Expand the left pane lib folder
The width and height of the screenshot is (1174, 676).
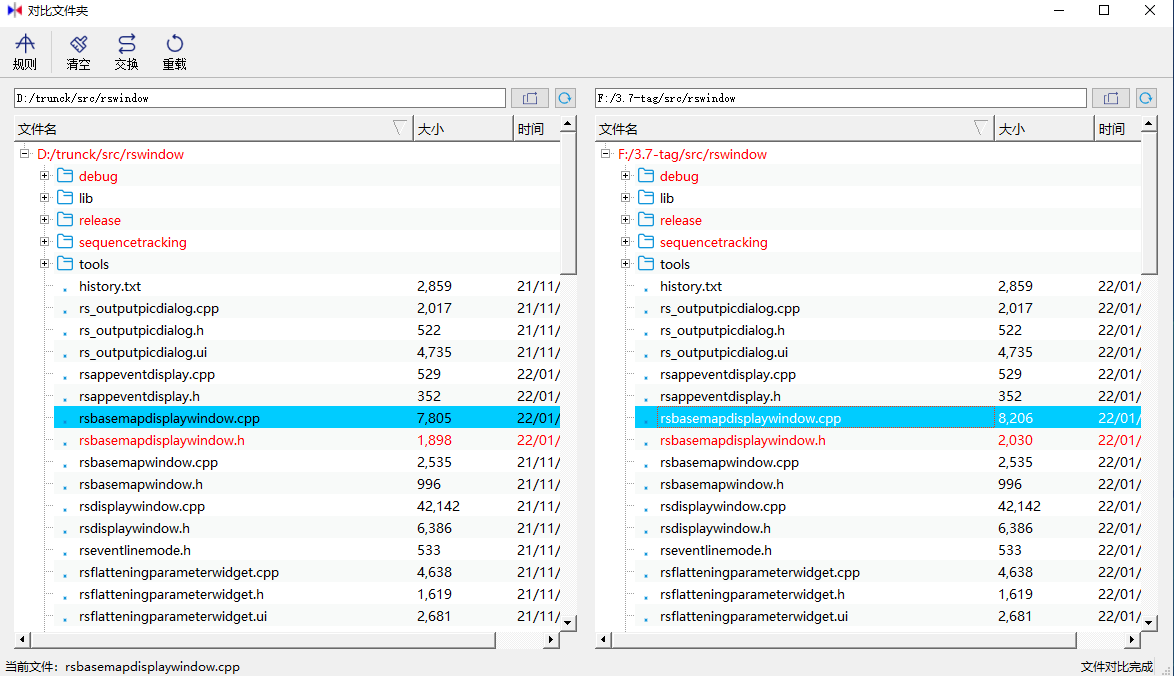[45, 198]
